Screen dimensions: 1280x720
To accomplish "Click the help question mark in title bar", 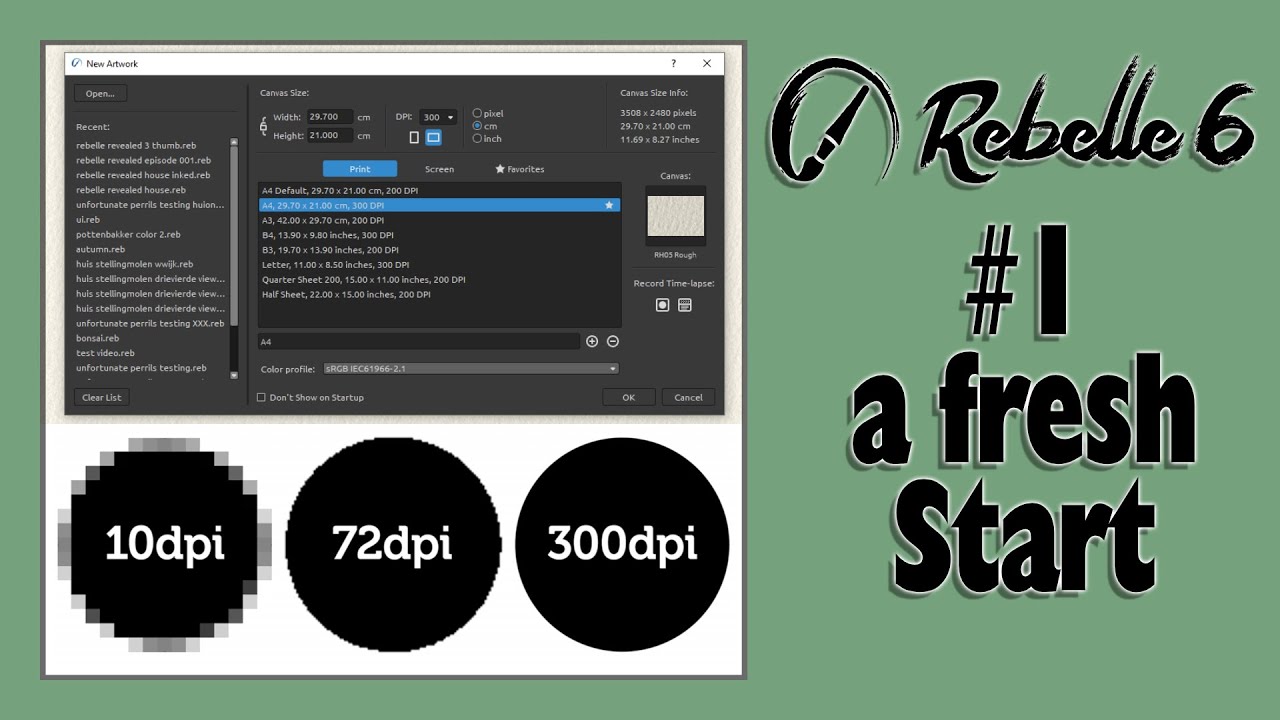I will pos(673,63).
